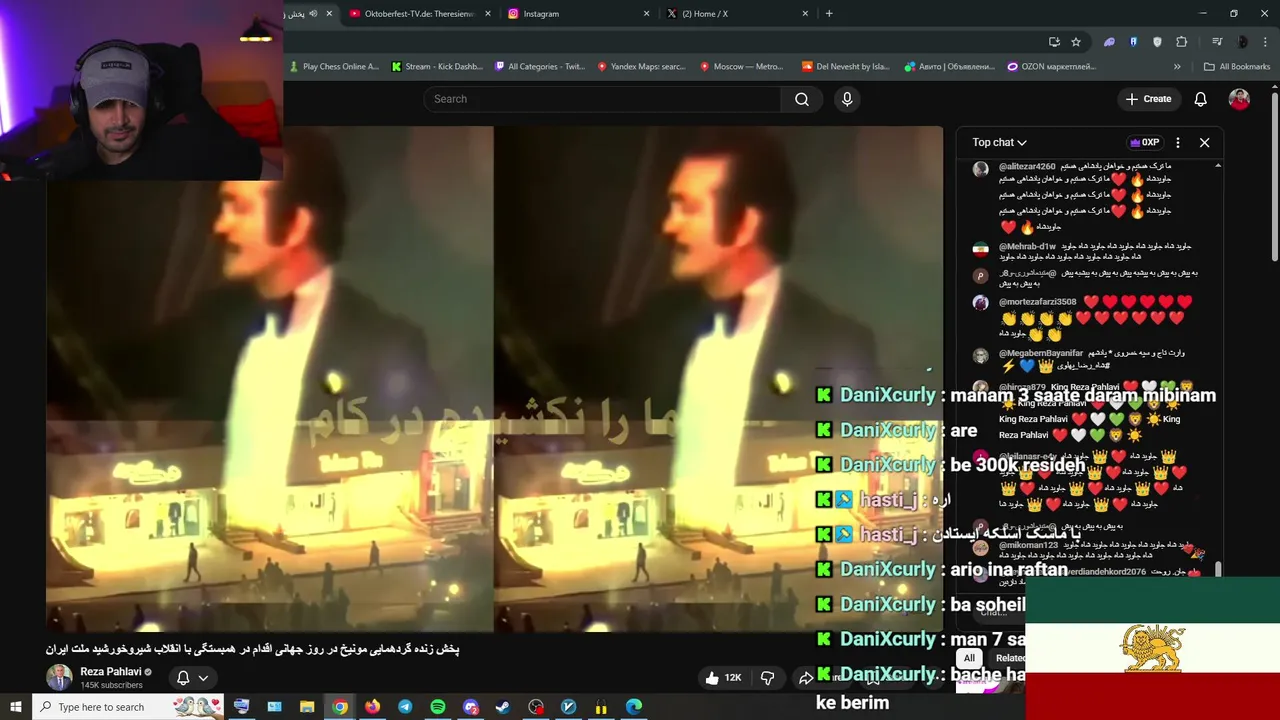Open the Chrome profile avatar
The image size is (1280, 720).
click(x=1242, y=42)
